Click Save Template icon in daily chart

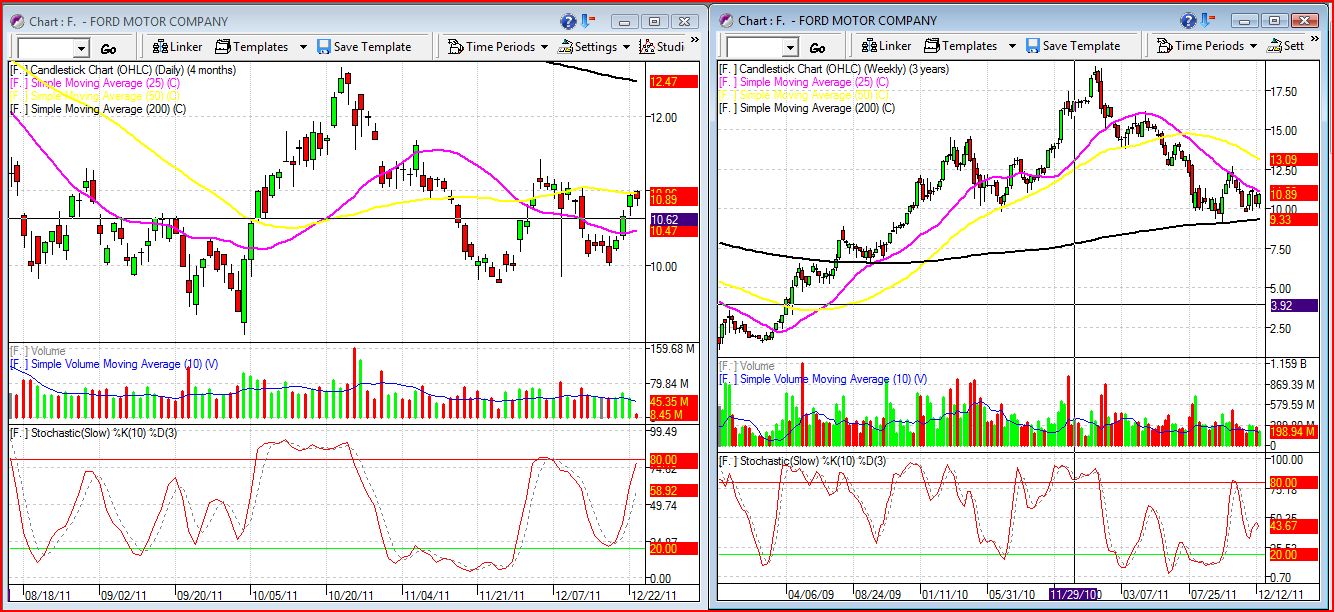324,47
